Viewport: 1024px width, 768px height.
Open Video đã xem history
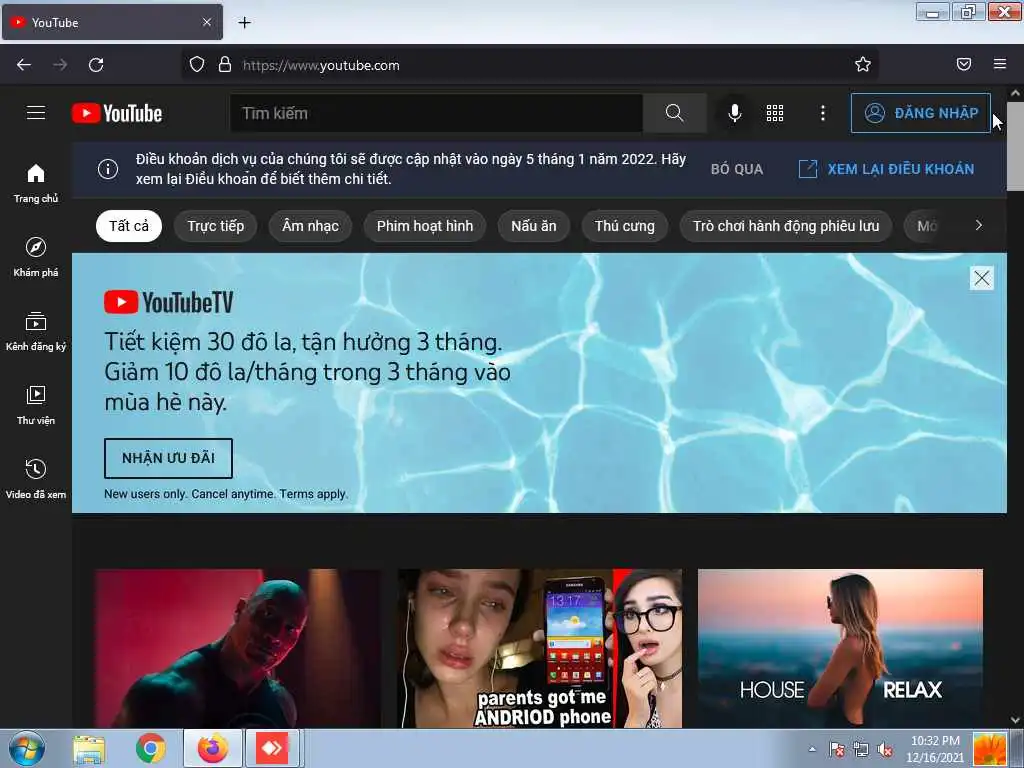[x=36, y=479]
